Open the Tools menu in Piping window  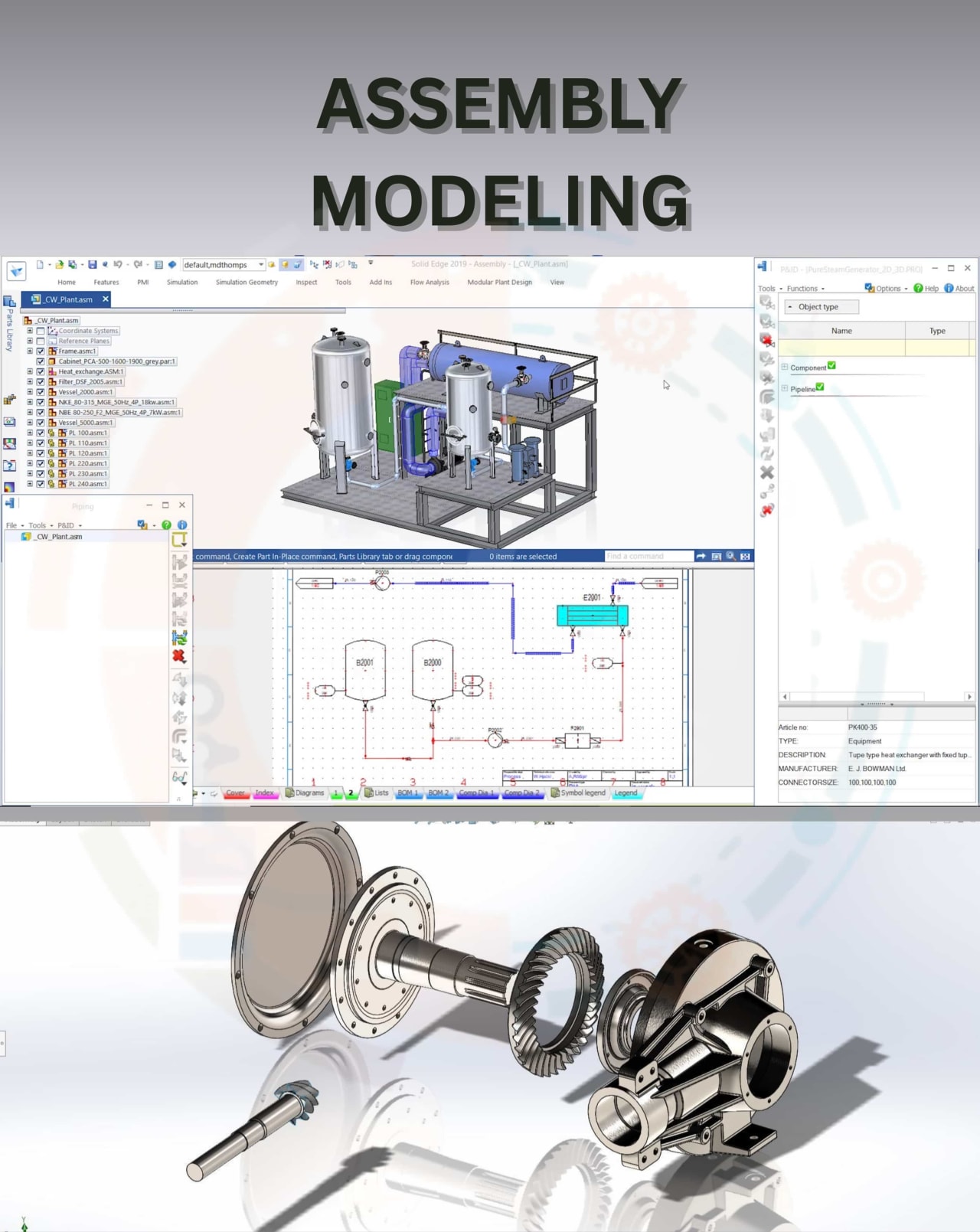point(41,525)
